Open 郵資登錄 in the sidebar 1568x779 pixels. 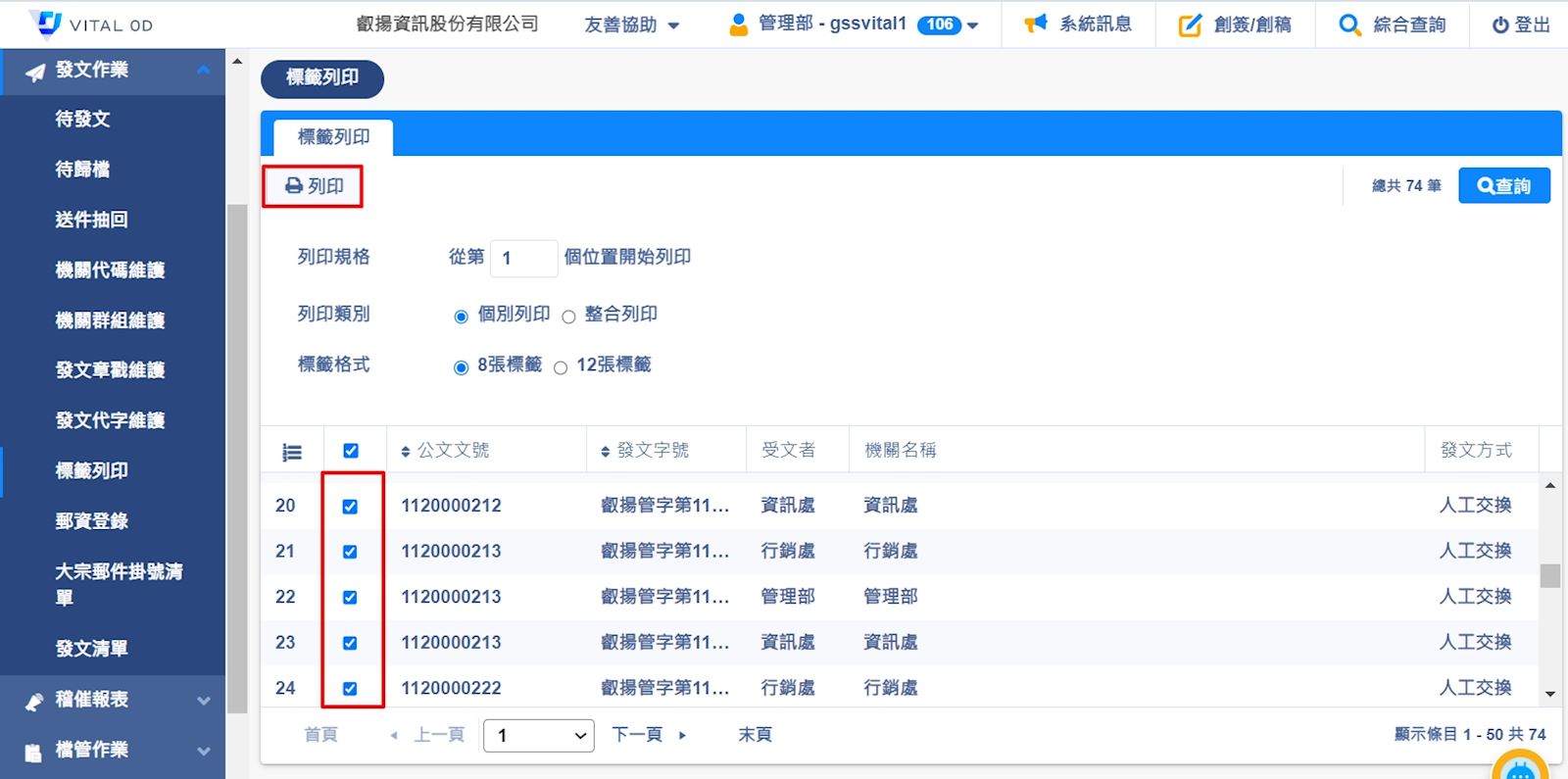[92, 521]
